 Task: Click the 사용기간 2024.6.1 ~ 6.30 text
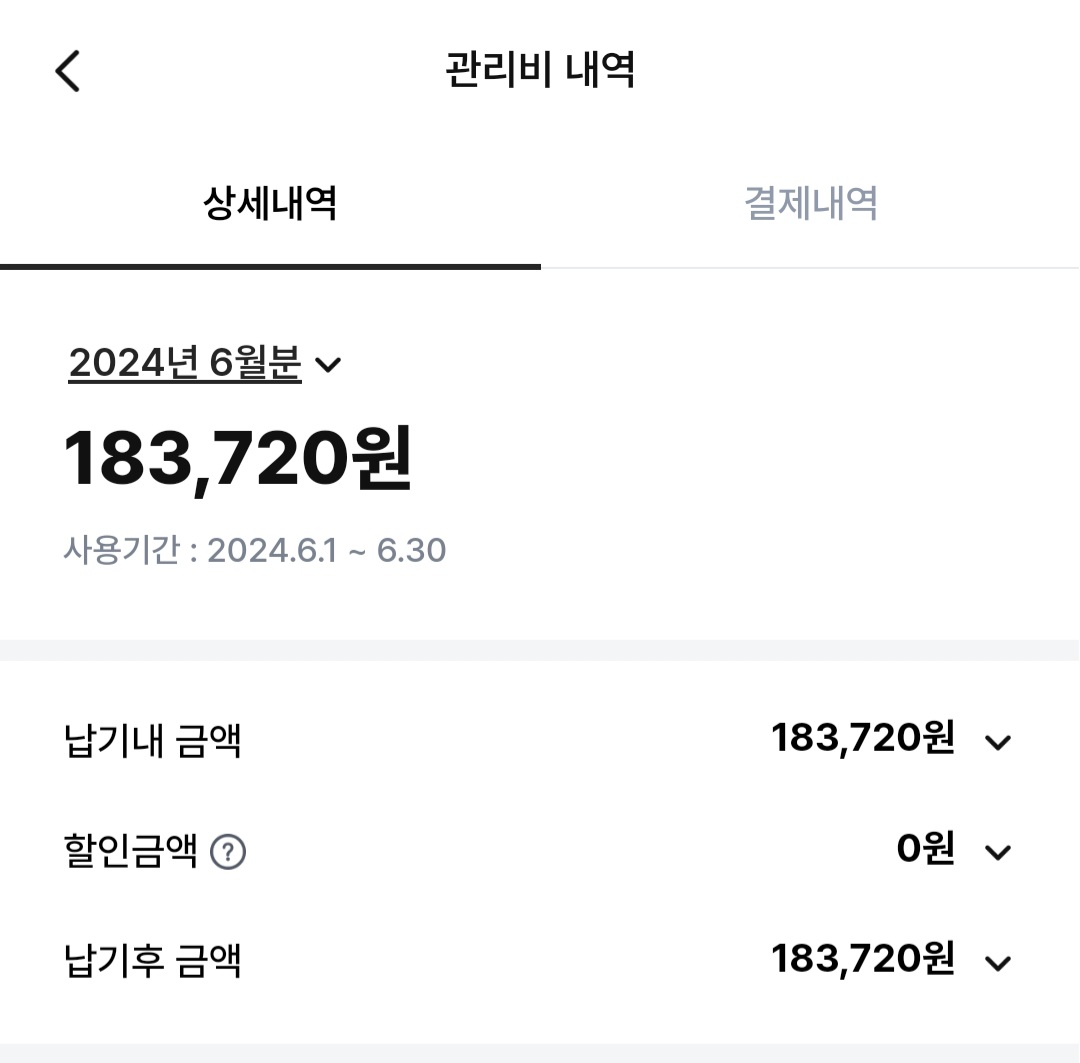[255, 550]
